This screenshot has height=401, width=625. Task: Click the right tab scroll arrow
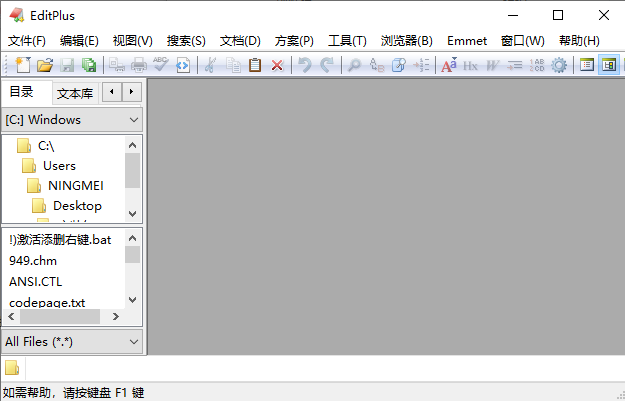[131, 92]
